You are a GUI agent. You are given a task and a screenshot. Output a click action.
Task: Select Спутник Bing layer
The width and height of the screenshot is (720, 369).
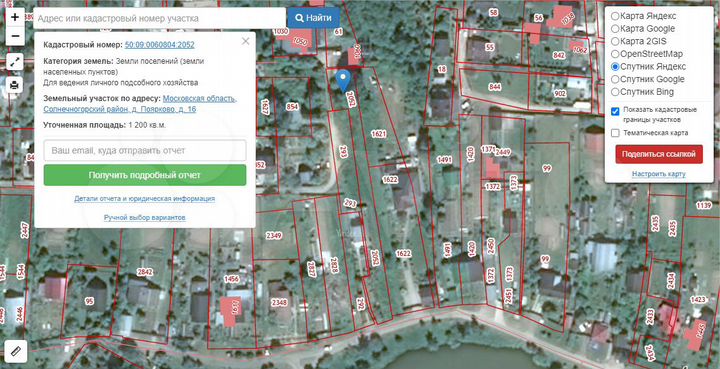pyautogui.click(x=642, y=92)
